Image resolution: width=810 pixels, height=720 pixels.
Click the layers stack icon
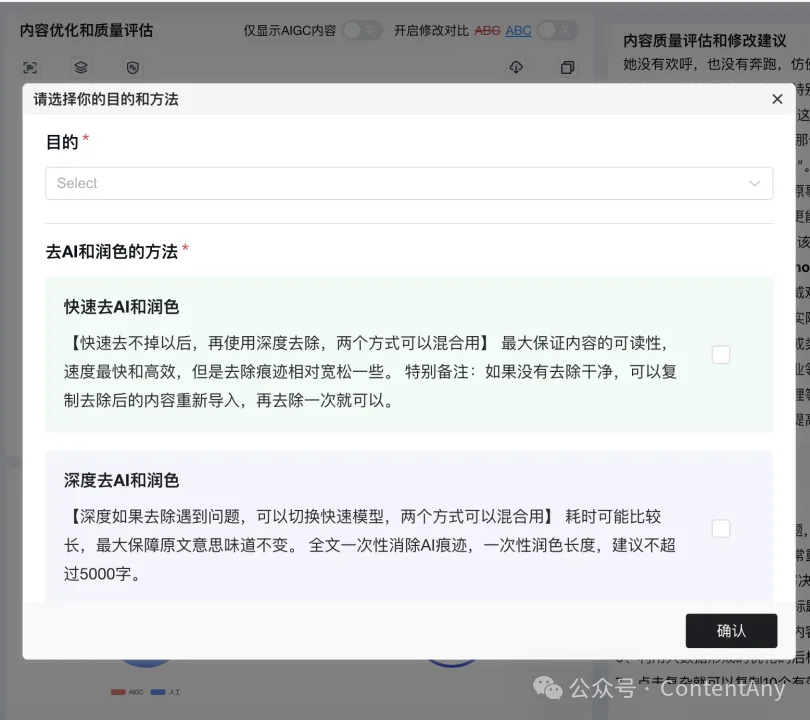pyautogui.click(x=81, y=68)
